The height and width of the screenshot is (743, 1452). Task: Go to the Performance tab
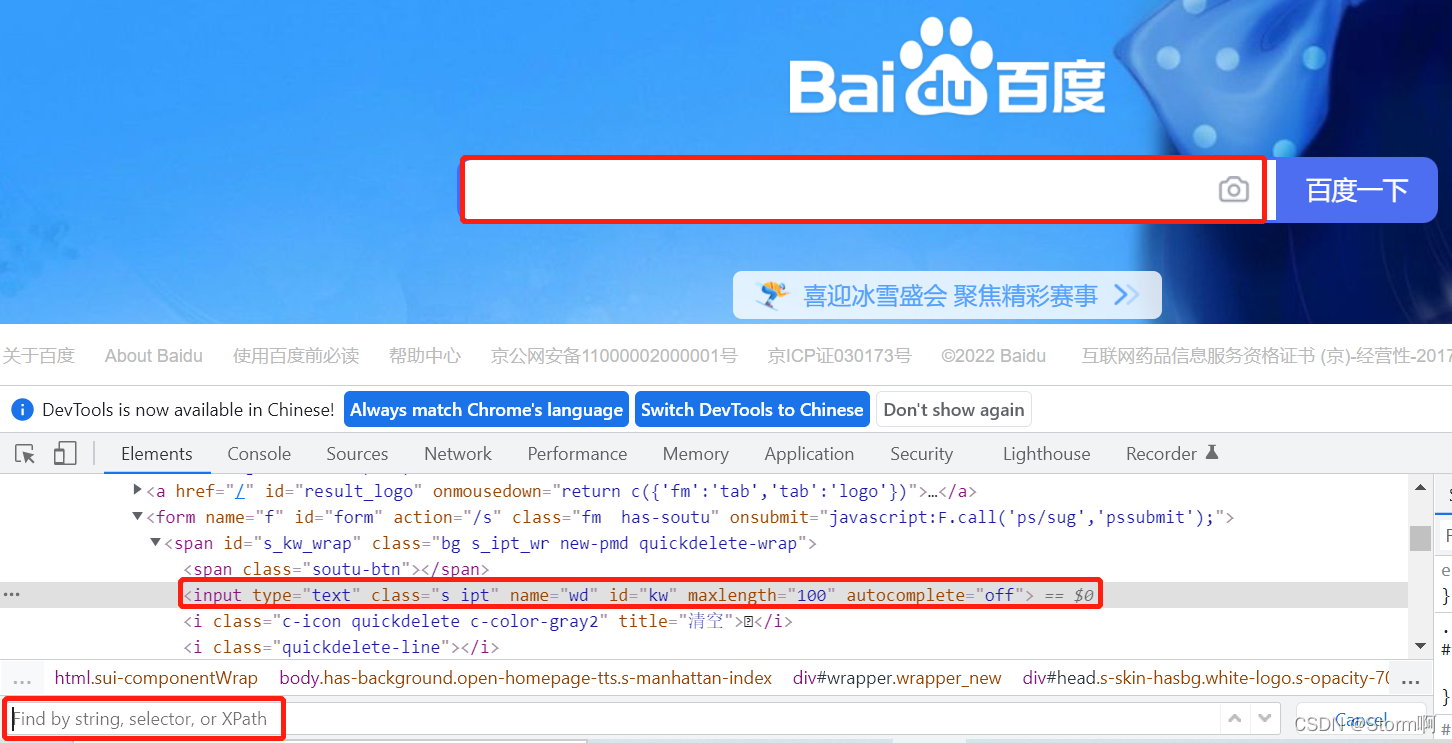click(577, 454)
